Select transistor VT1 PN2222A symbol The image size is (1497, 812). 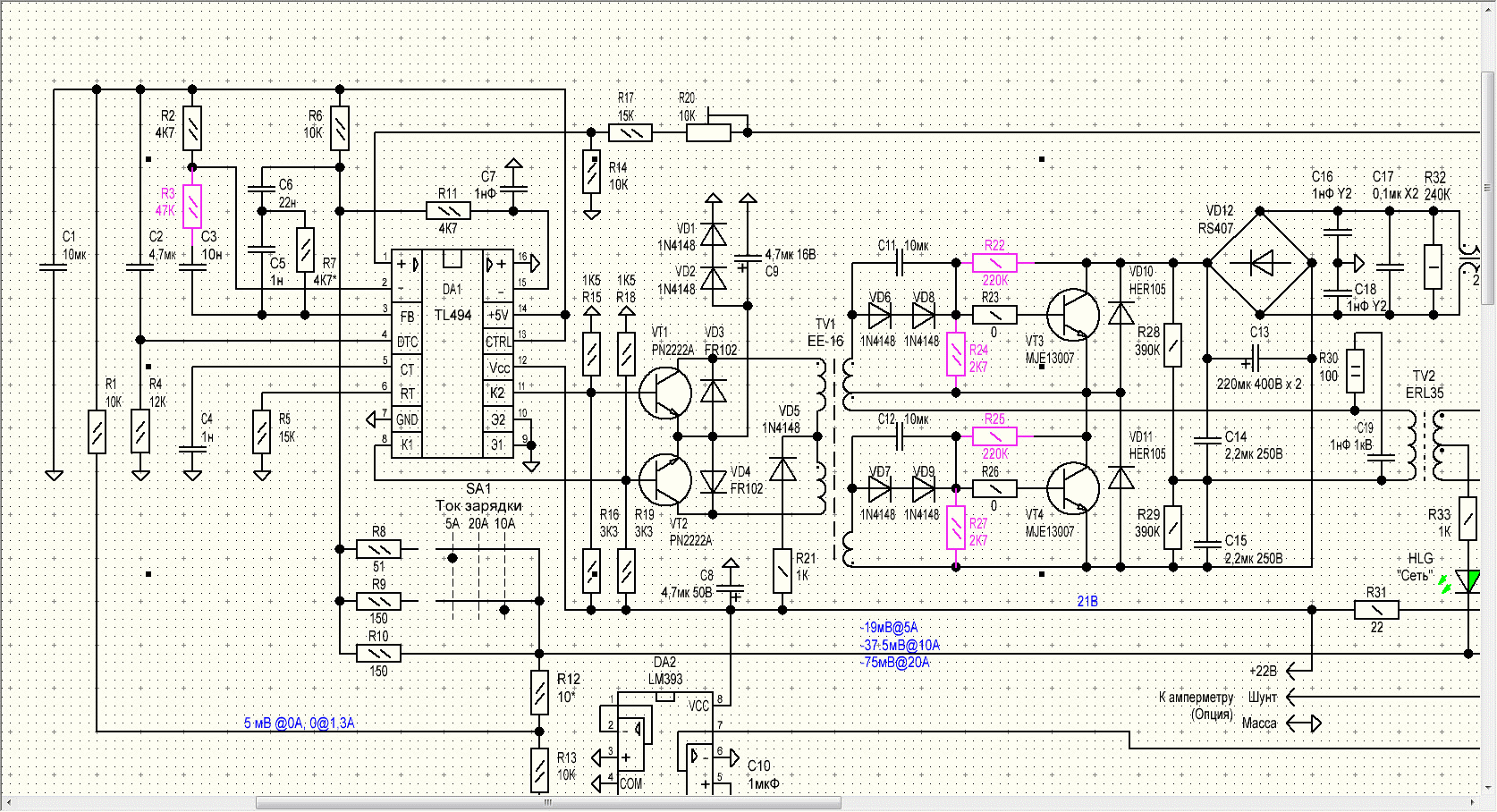tap(664, 393)
